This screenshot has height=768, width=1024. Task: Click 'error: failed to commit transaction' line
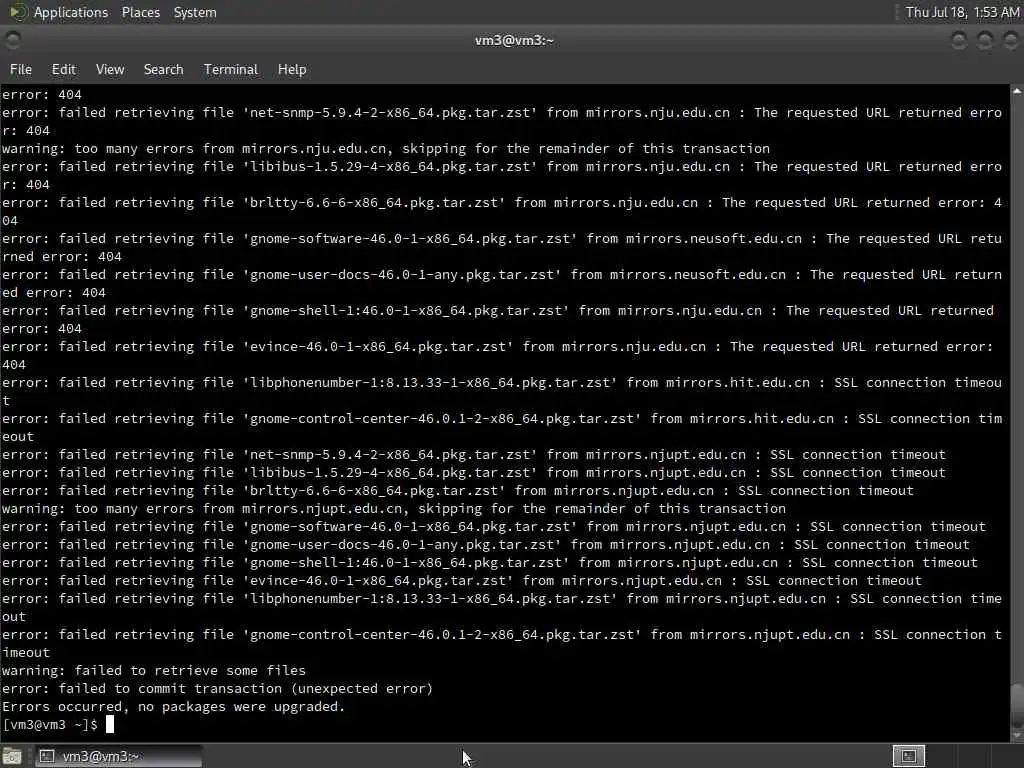[x=217, y=688]
